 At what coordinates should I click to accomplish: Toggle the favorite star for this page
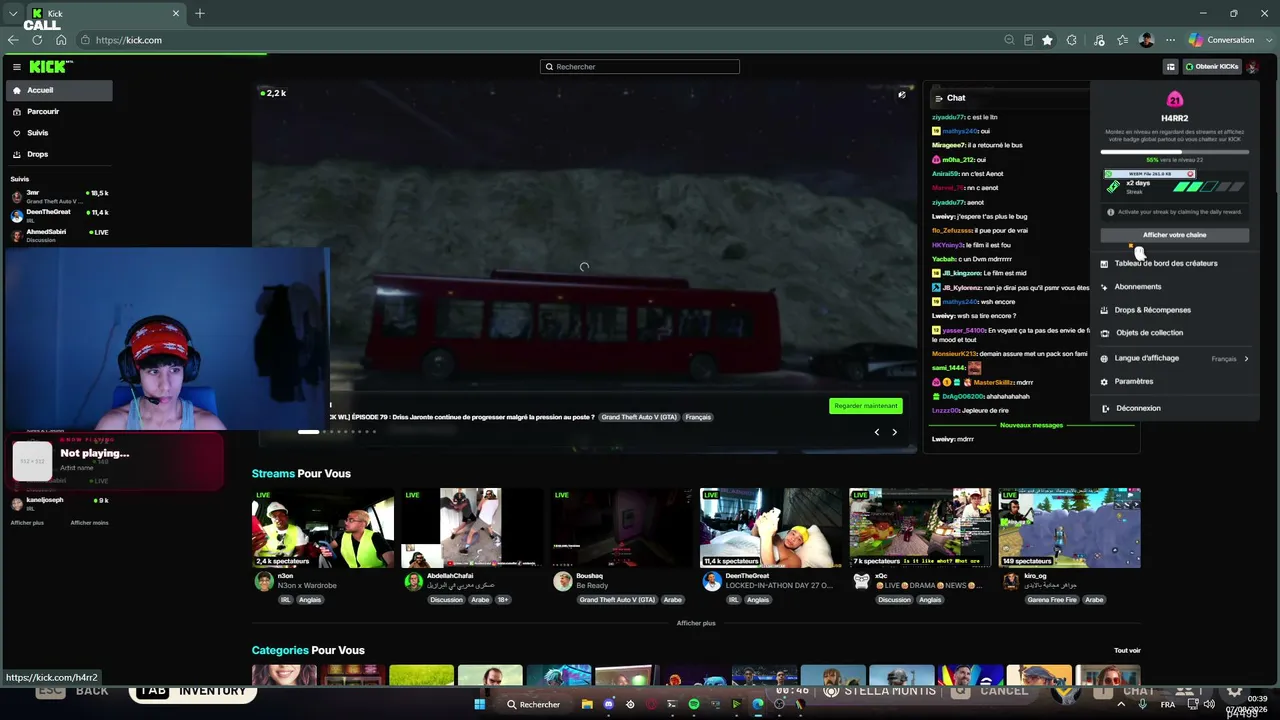point(1047,40)
